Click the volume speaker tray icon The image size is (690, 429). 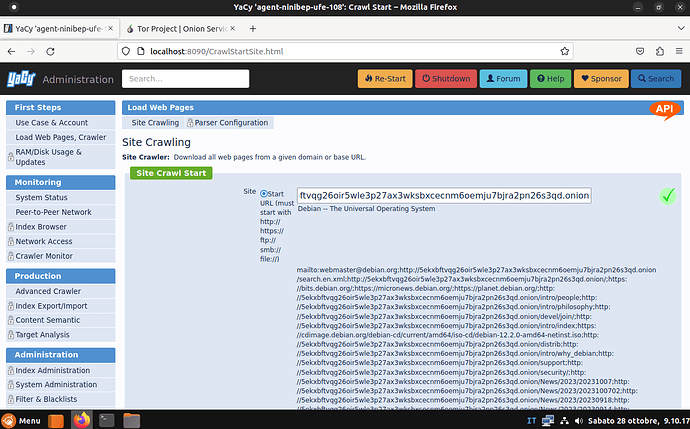[x=579, y=421]
